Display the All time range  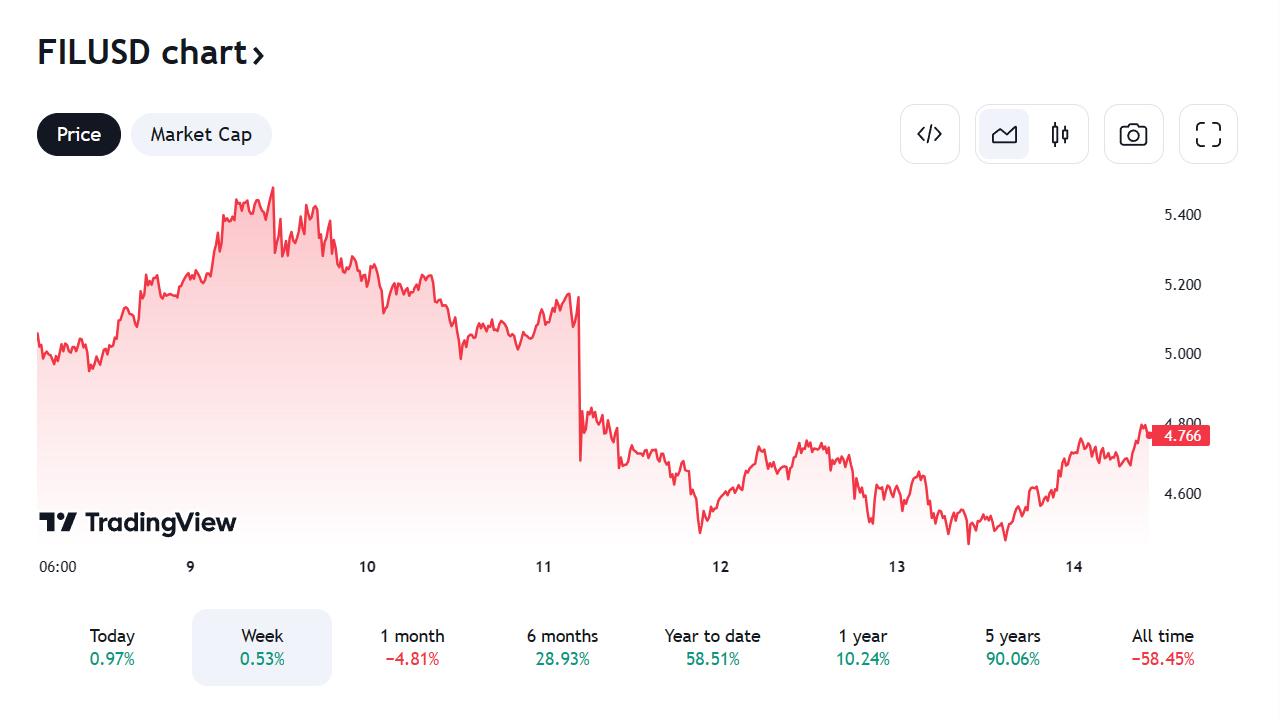point(1163,647)
